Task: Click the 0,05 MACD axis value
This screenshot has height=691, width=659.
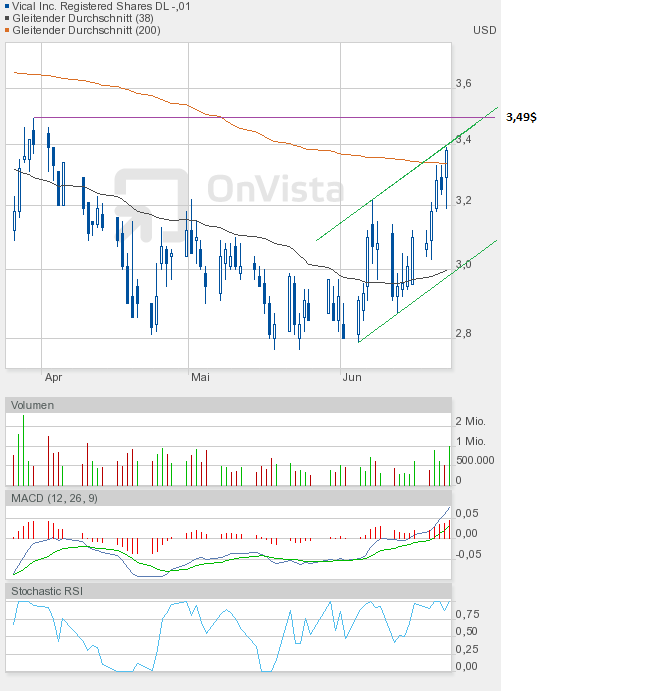Action: point(467,513)
